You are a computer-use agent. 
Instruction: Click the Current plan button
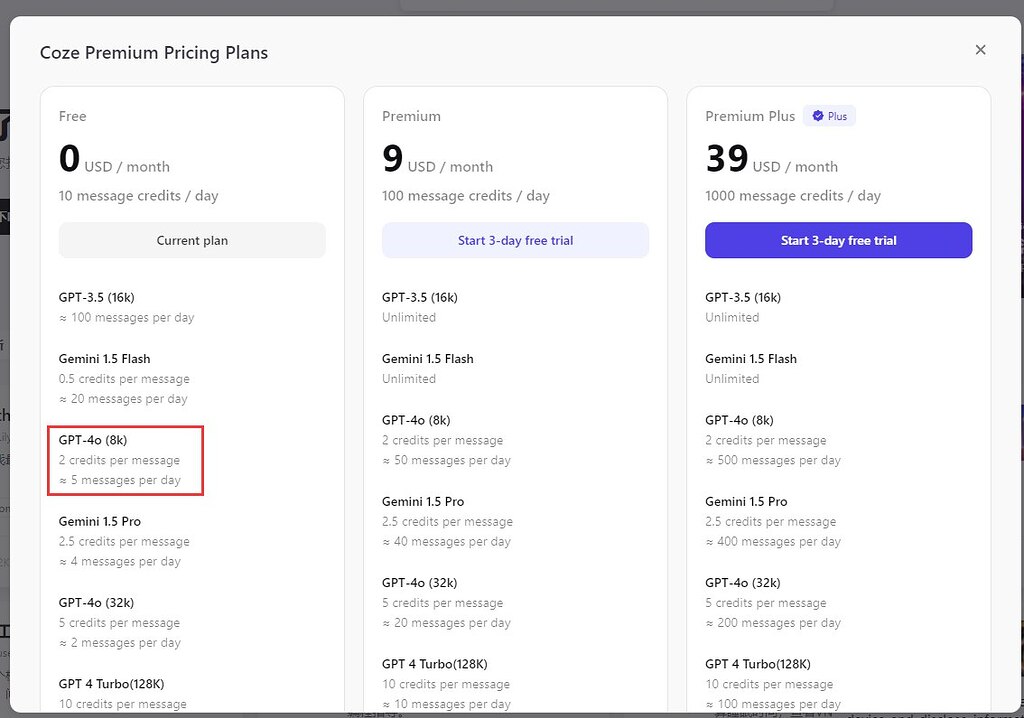pos(192,240)
